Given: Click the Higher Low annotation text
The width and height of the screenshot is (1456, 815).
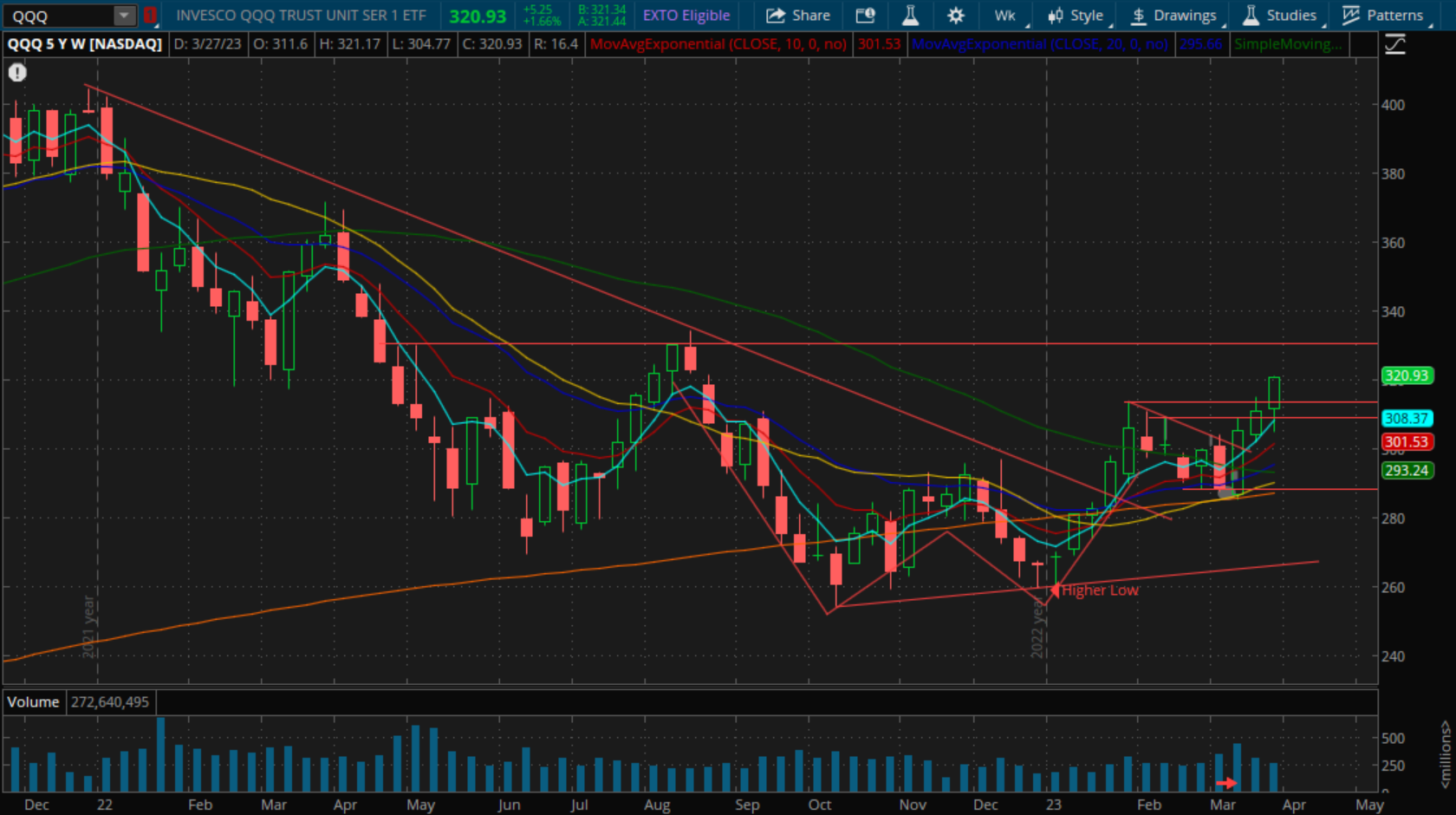Looking at the screenshot, I should click(x=1100, y=590).
